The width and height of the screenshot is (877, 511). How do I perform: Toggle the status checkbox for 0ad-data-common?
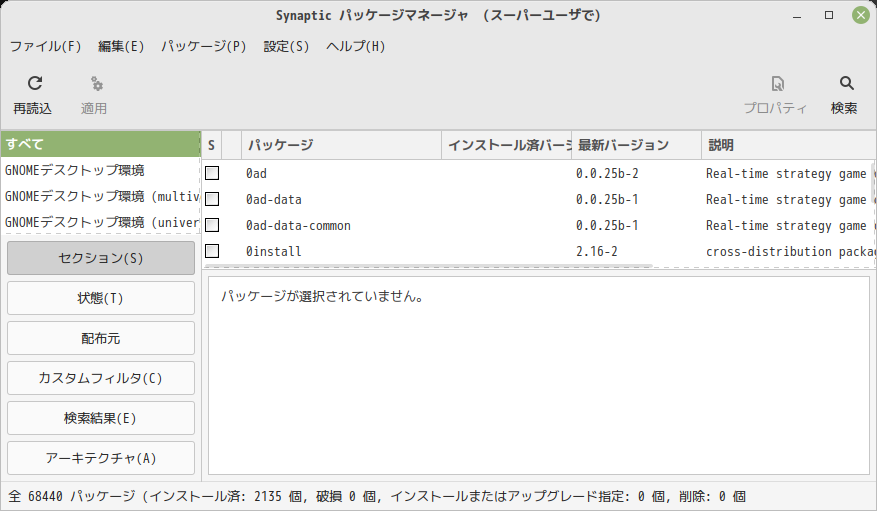[212, 225]
